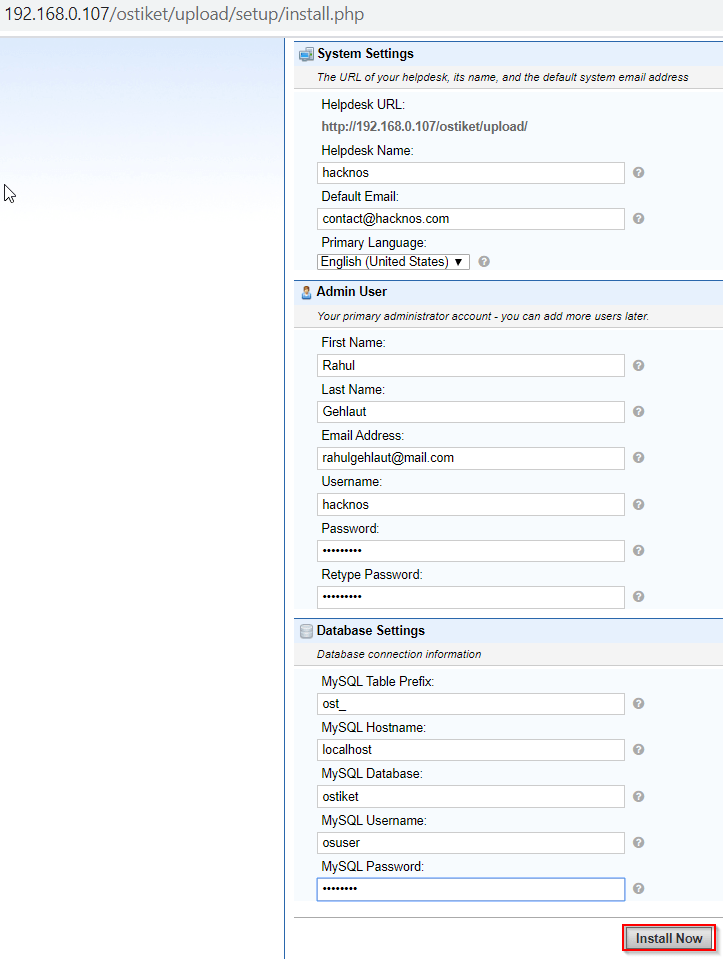Click help icon next to Last Name
The image size is (723, 959).
click(638, 412)
